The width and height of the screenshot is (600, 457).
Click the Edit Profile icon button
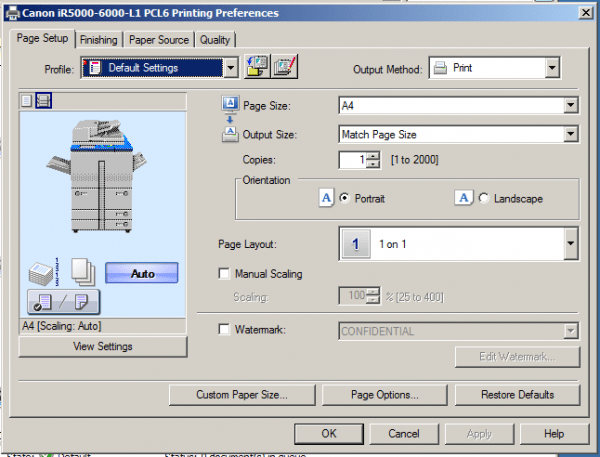[x=284, y=67]
